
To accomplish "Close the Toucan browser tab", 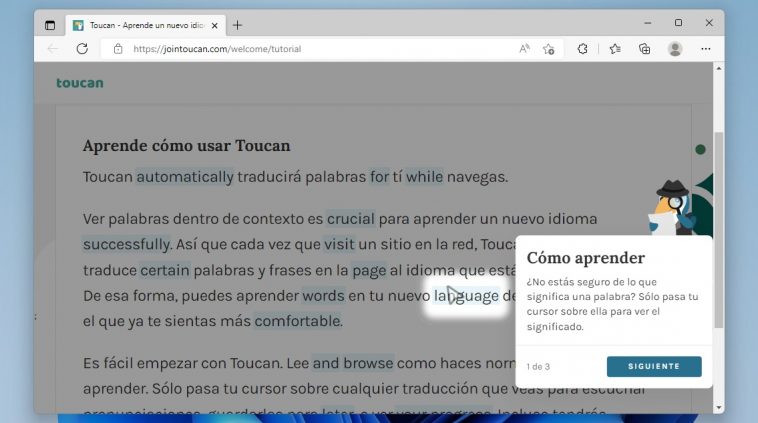I will coord(215,26).
